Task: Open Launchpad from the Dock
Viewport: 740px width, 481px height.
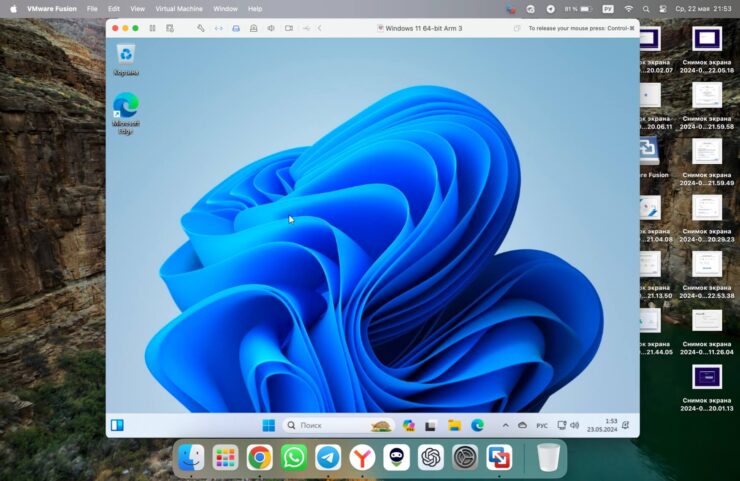Action: (225, 457)
